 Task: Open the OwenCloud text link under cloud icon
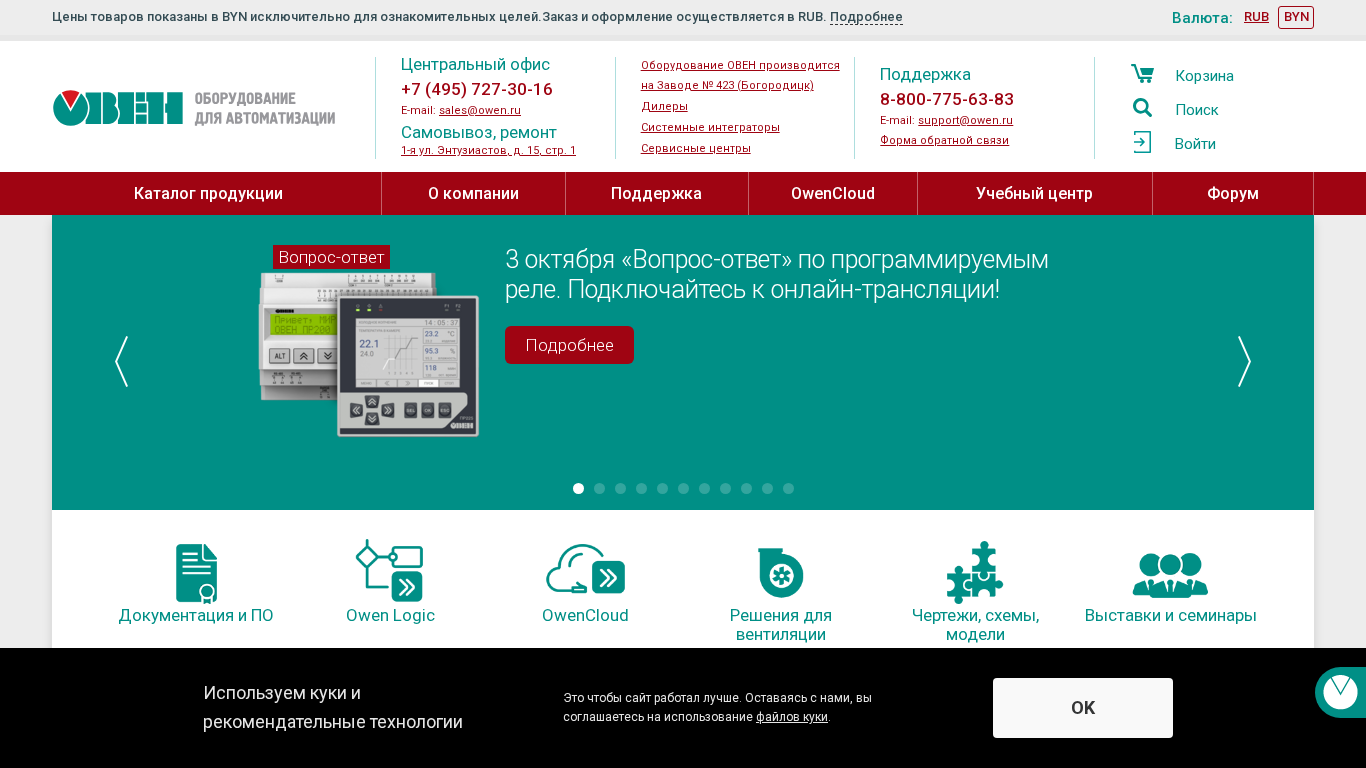tap(585, 615)
